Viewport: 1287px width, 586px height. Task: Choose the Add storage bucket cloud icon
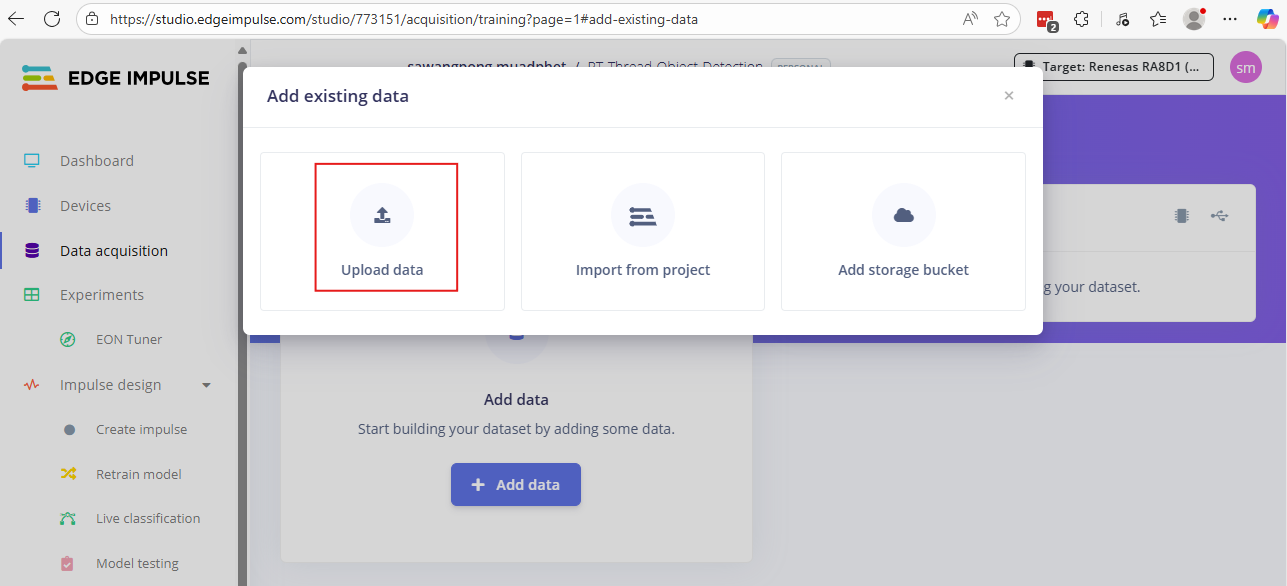[903, 215]
